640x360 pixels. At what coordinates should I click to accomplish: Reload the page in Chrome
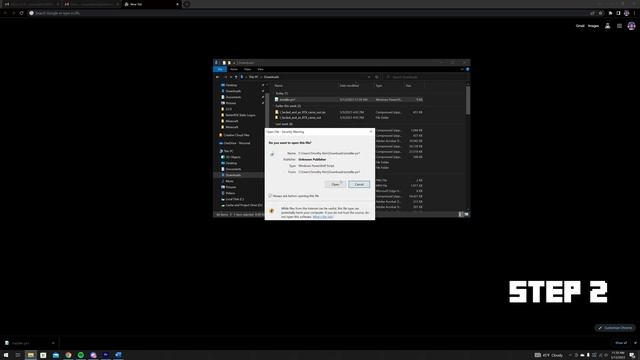point(21,13)
